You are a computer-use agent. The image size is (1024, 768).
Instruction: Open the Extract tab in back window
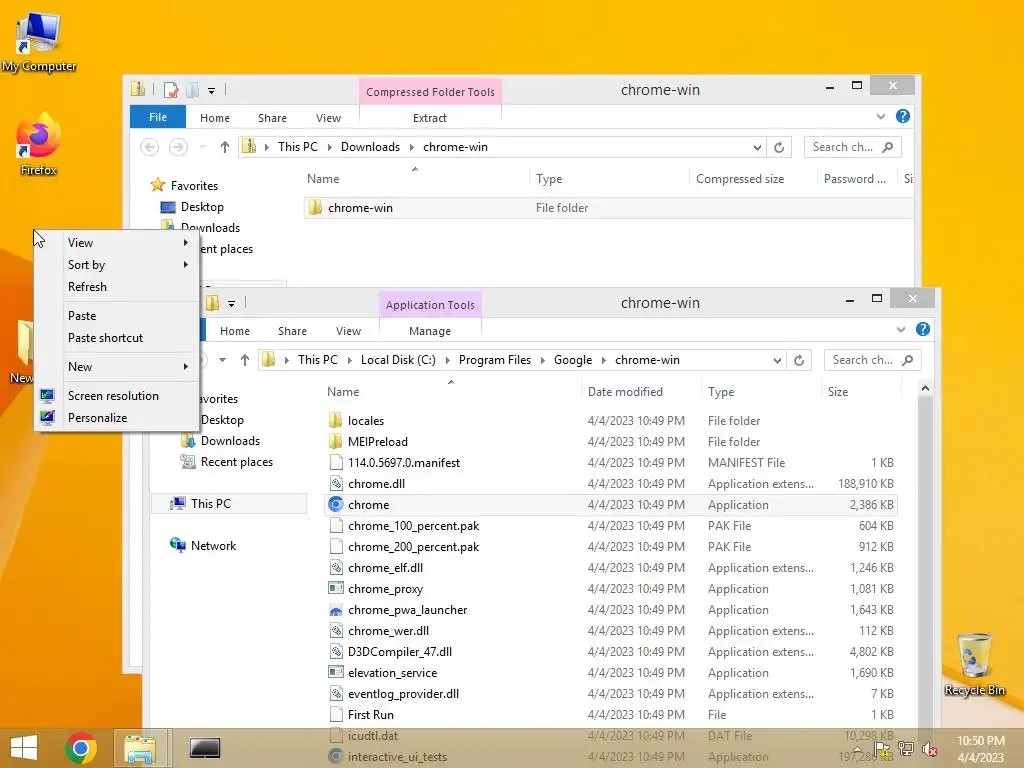(x=430, y=118)
